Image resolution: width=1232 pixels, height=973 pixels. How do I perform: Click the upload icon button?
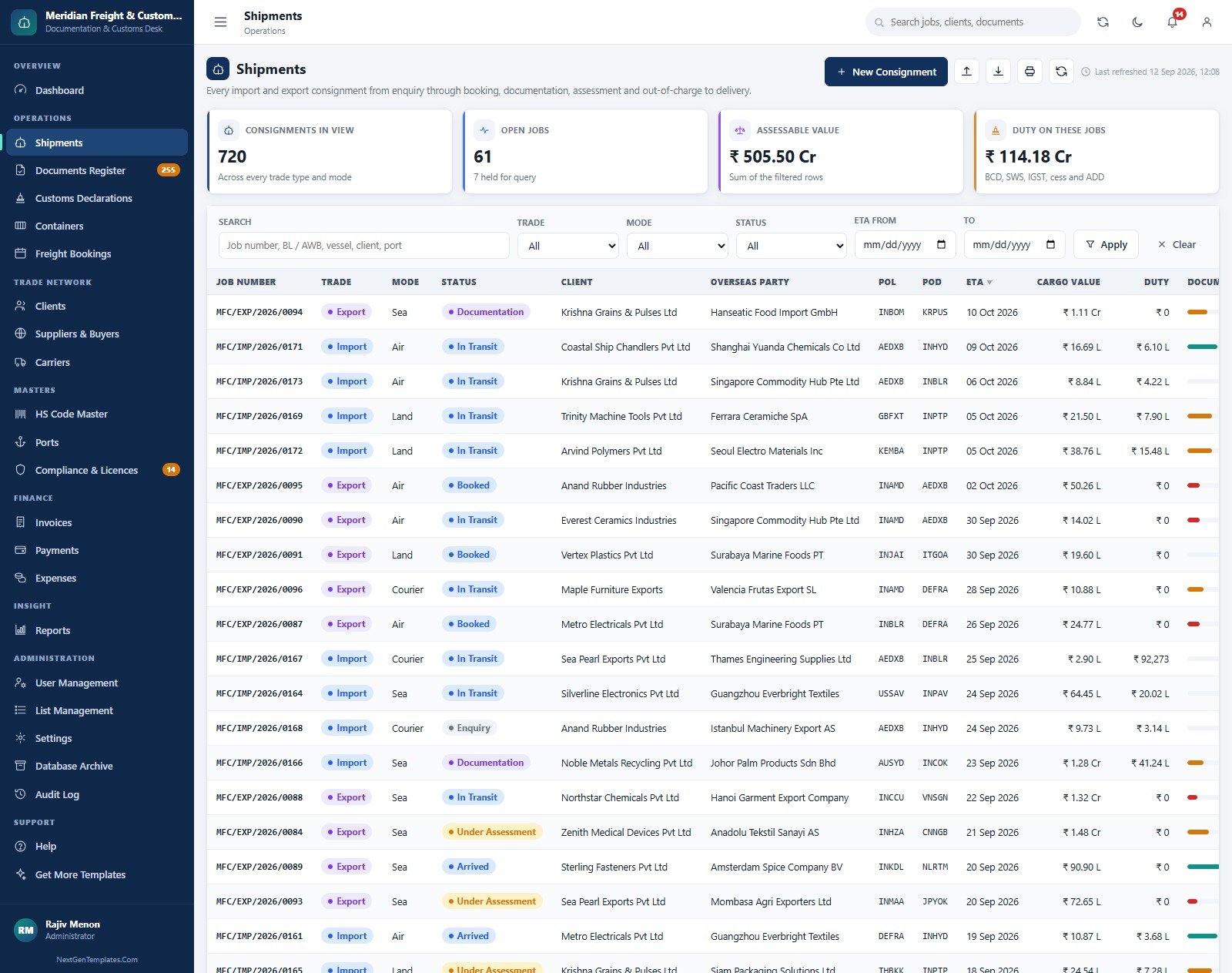[x=966, y=72]
